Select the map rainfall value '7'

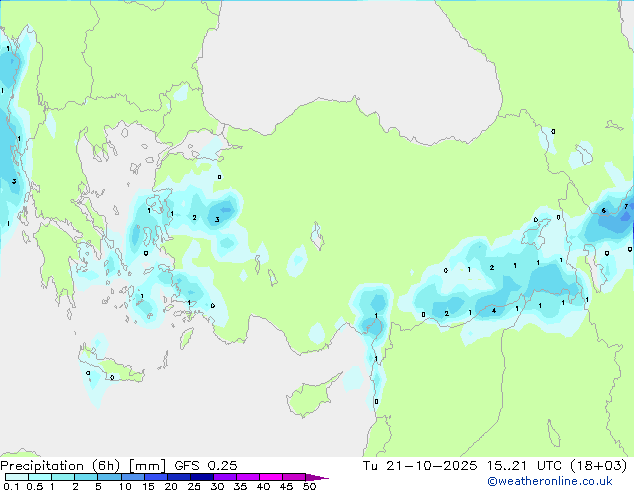click(626, 207)
